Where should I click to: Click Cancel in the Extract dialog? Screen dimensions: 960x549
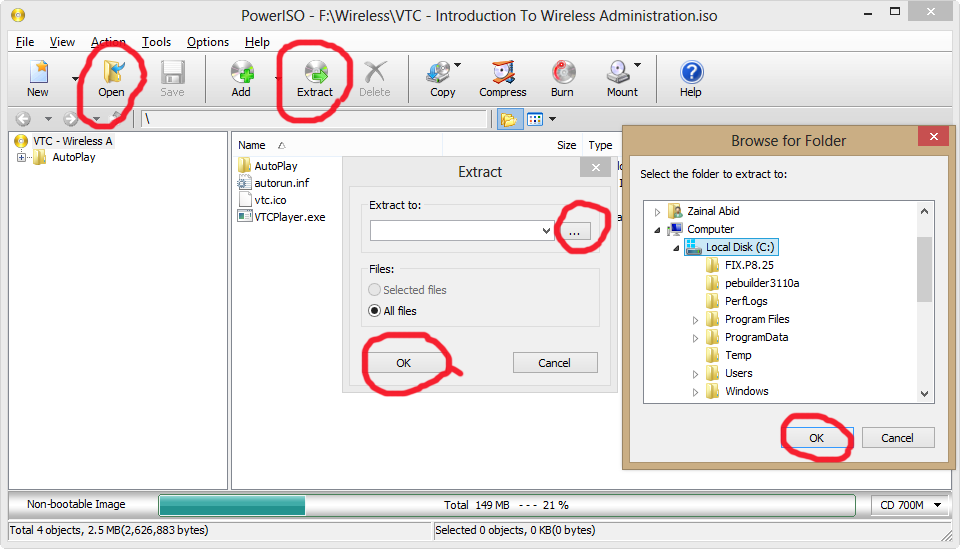pos(555,363)
